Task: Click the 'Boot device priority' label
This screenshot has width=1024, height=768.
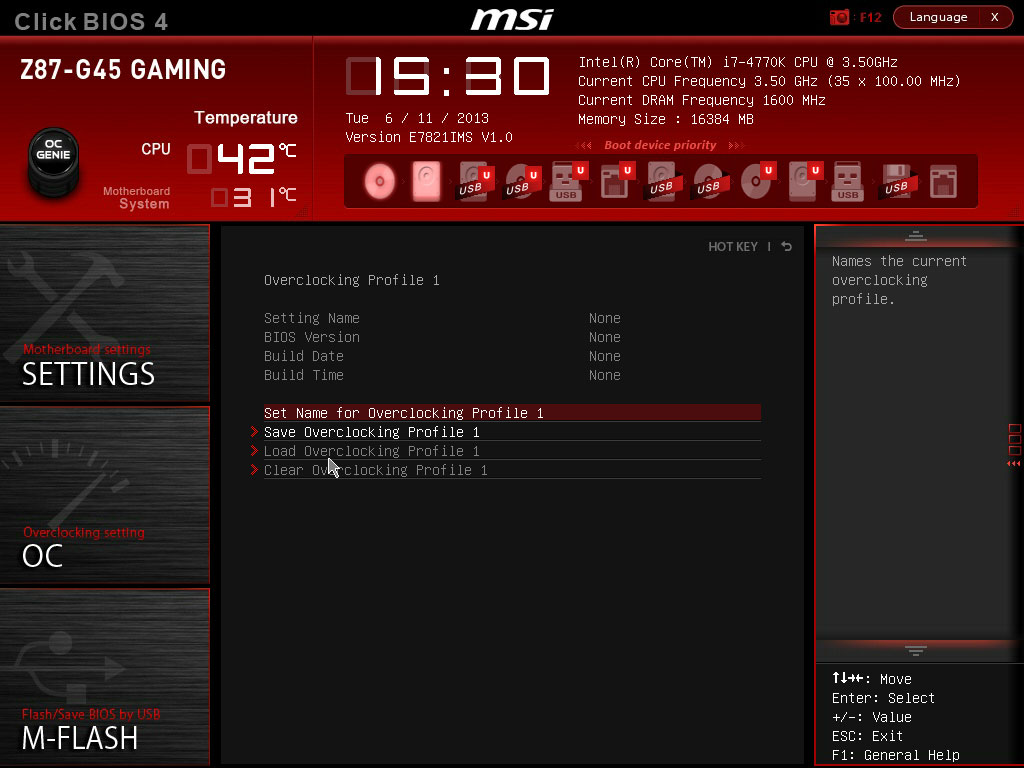Action: pyautogui.click(x=660, y=145)
